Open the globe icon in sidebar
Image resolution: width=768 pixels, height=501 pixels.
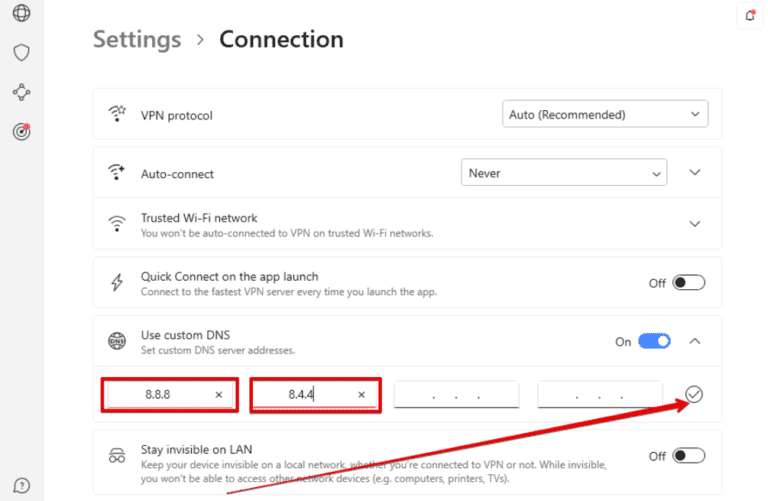point(21,13)
